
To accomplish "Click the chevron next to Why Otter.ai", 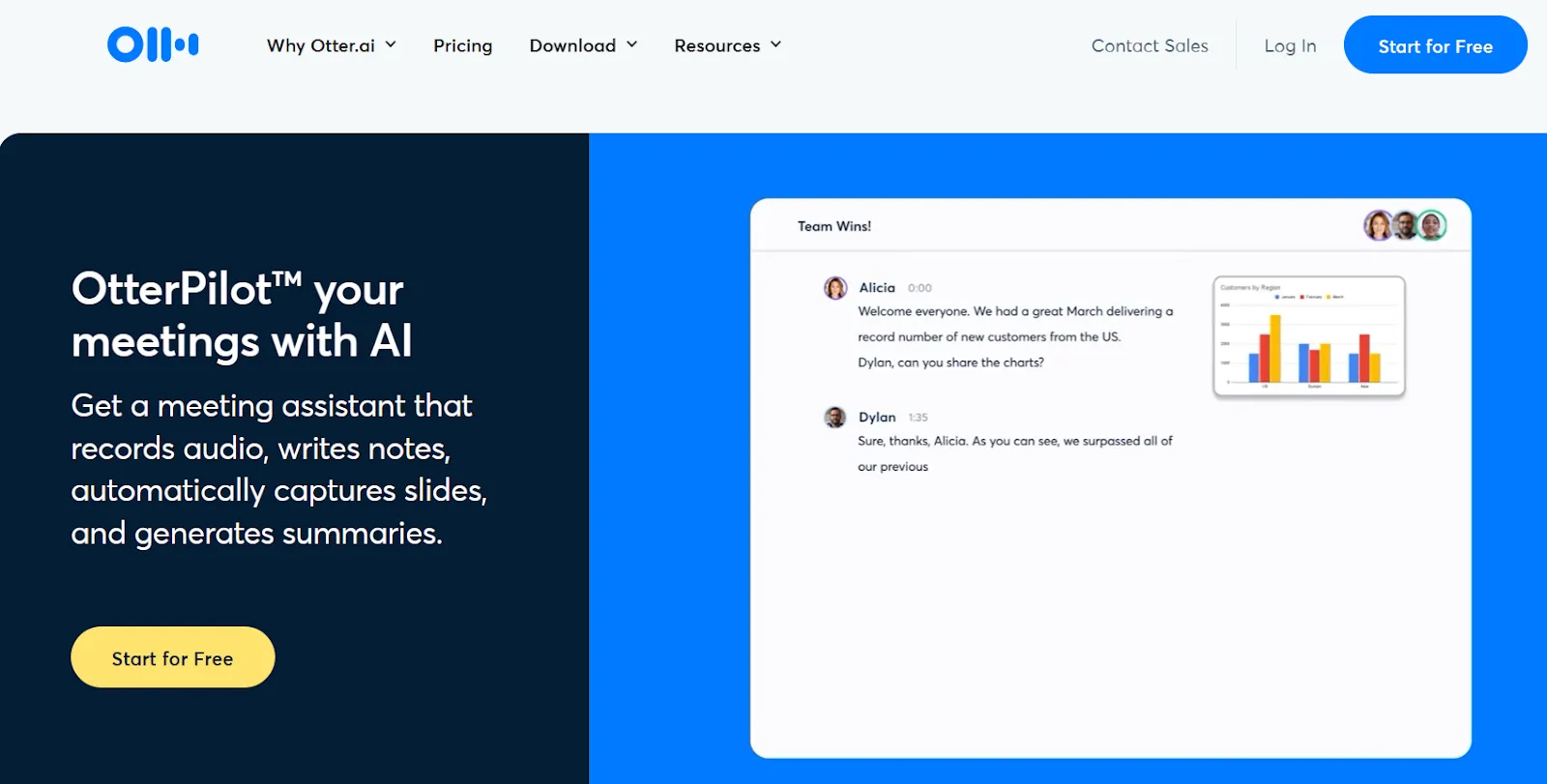I will 391,44.
